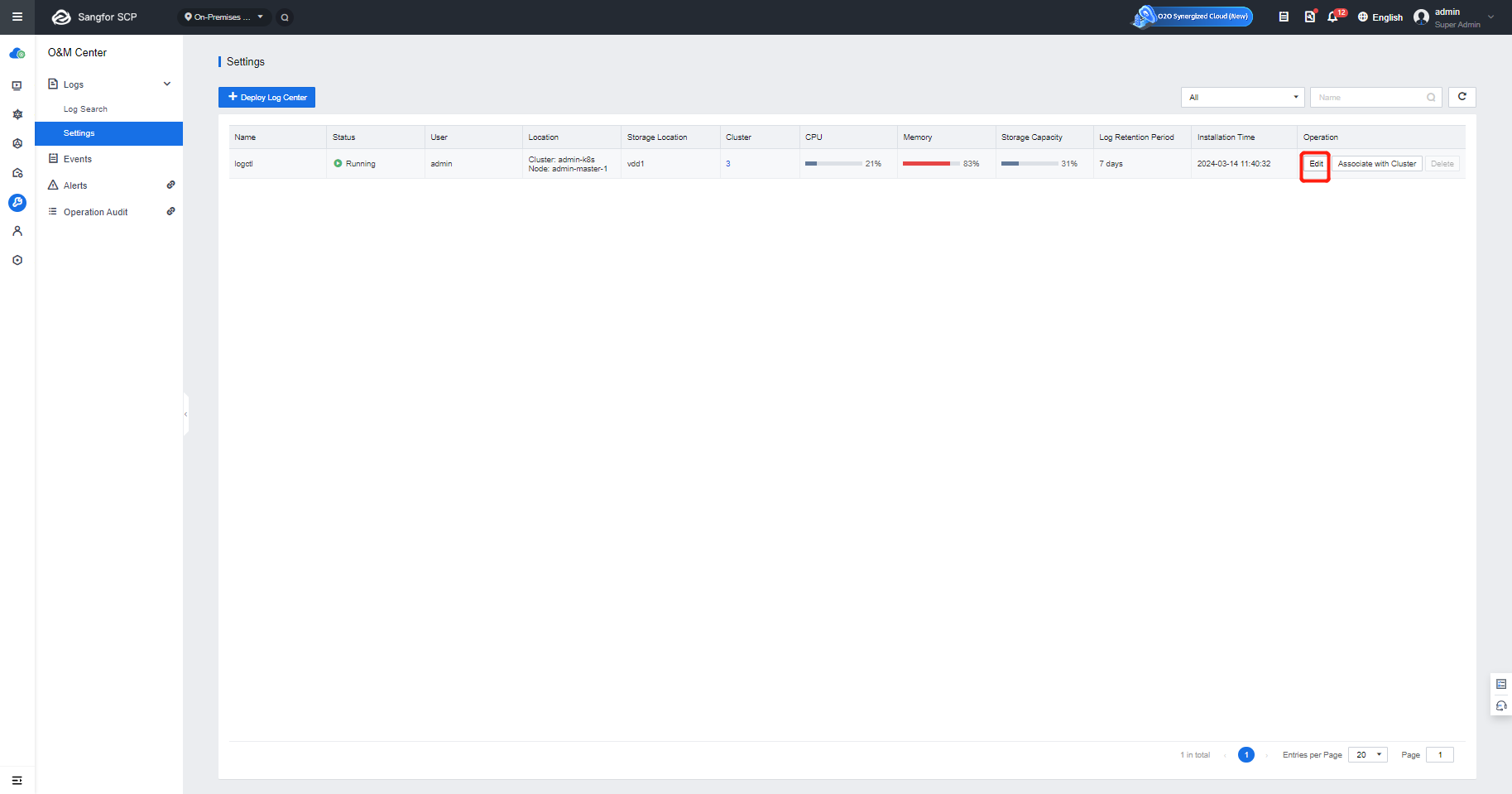Open the All filter dropdown
Image resolution: width=1512 pixels, height=794 pixels.
tap(1242, 98)
